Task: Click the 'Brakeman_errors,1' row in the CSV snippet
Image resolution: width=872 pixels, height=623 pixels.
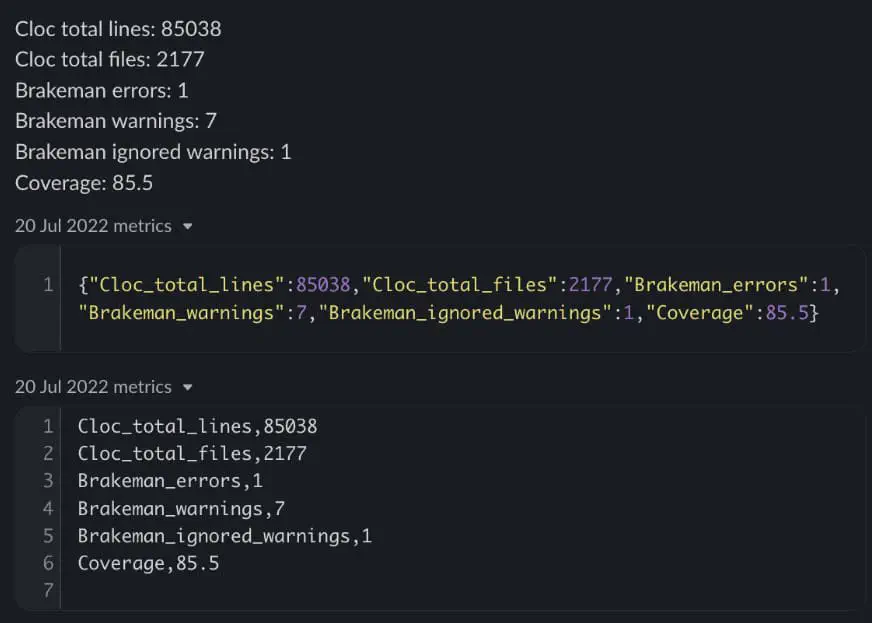Action: 170,481
